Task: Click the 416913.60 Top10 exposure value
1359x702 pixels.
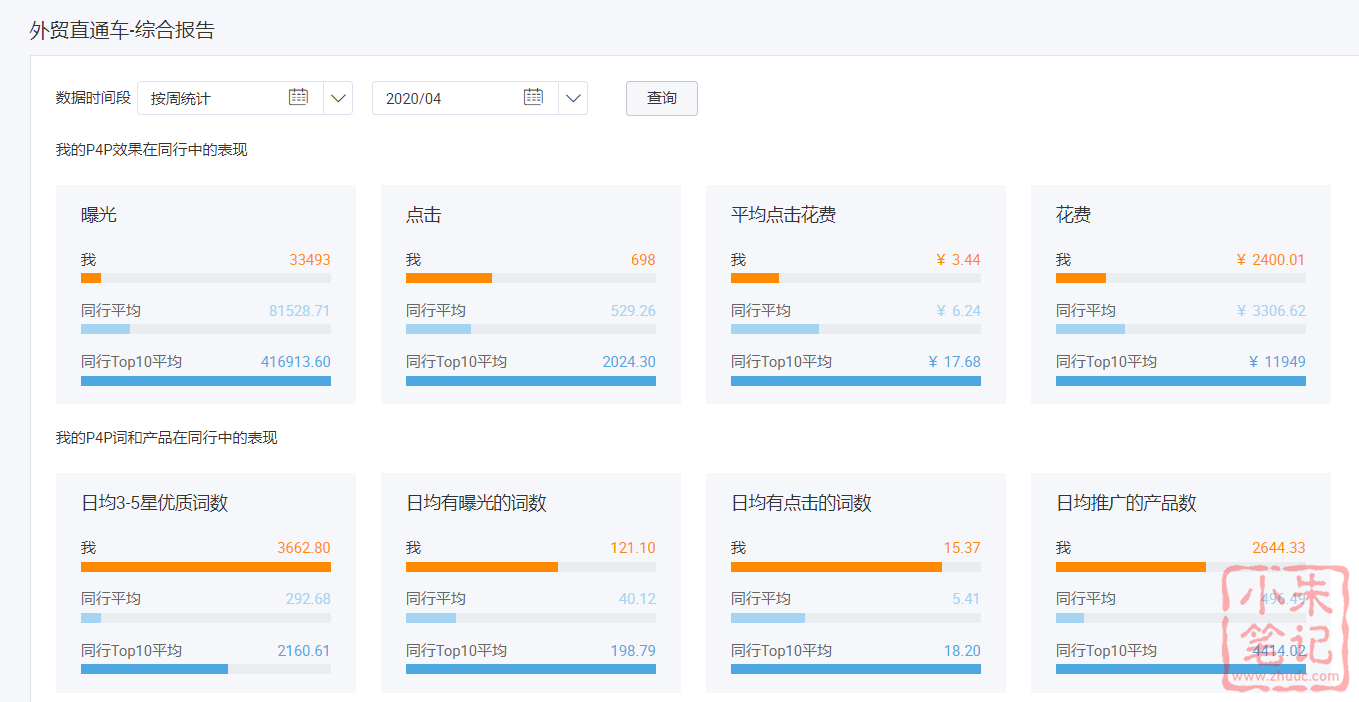Action: click(295, 362)
